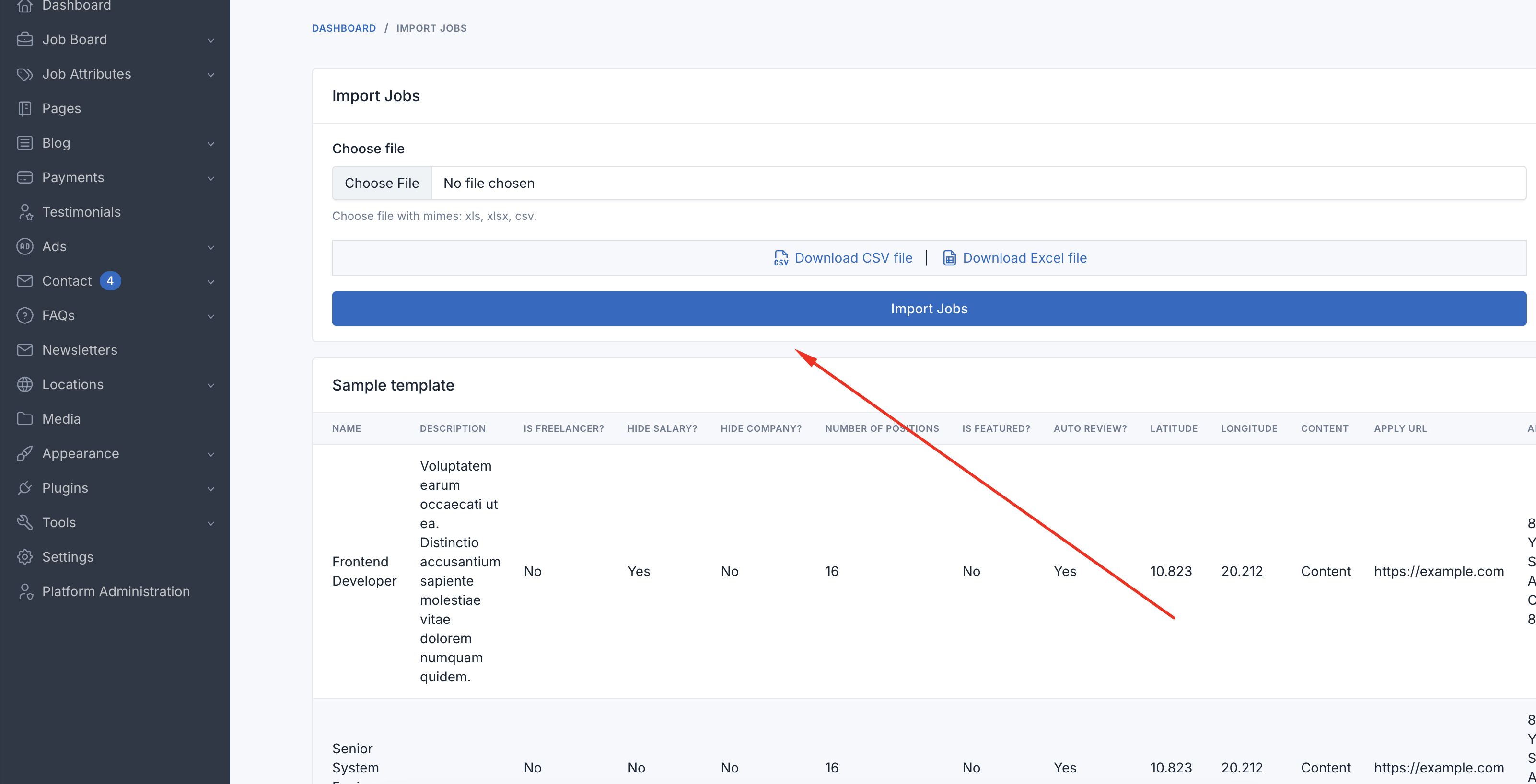Image resolution: width=1536 pixels, height=784 pixels.
Task: Click the Media folder icon
Action: [x=24, y=419]
